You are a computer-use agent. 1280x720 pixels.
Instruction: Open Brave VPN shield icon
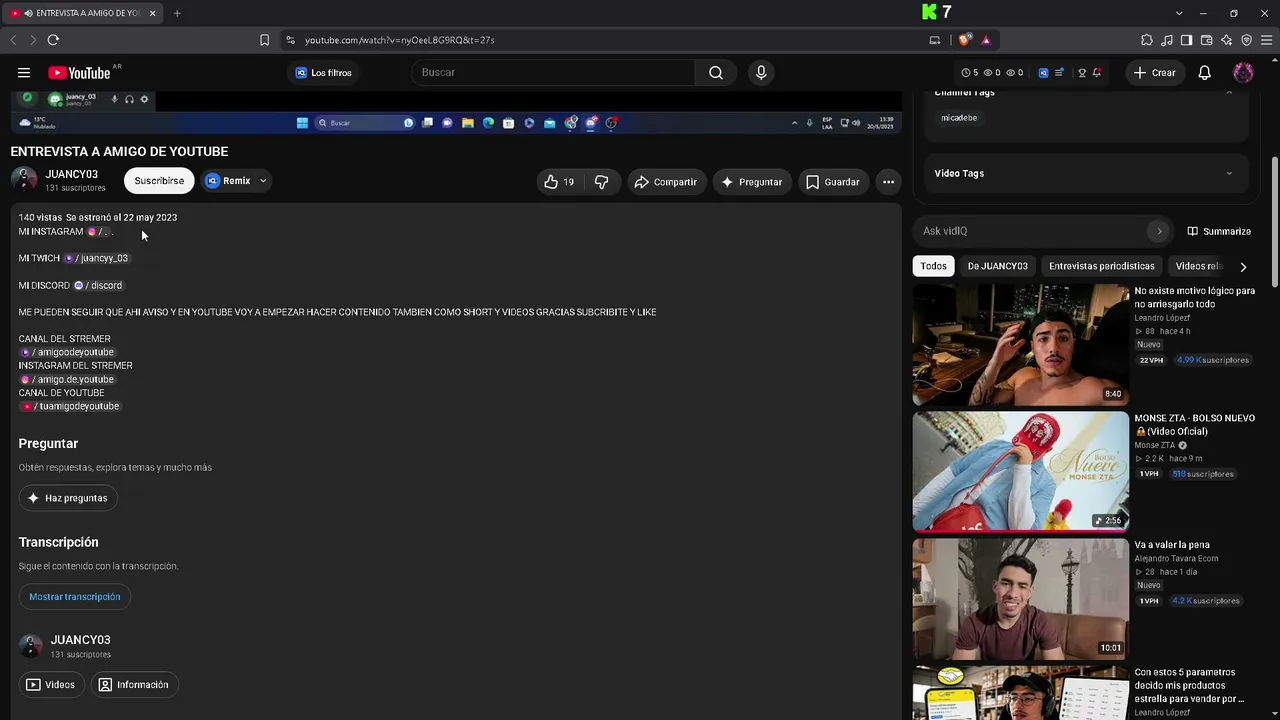pyautogui.click(x=1246, y=40)
